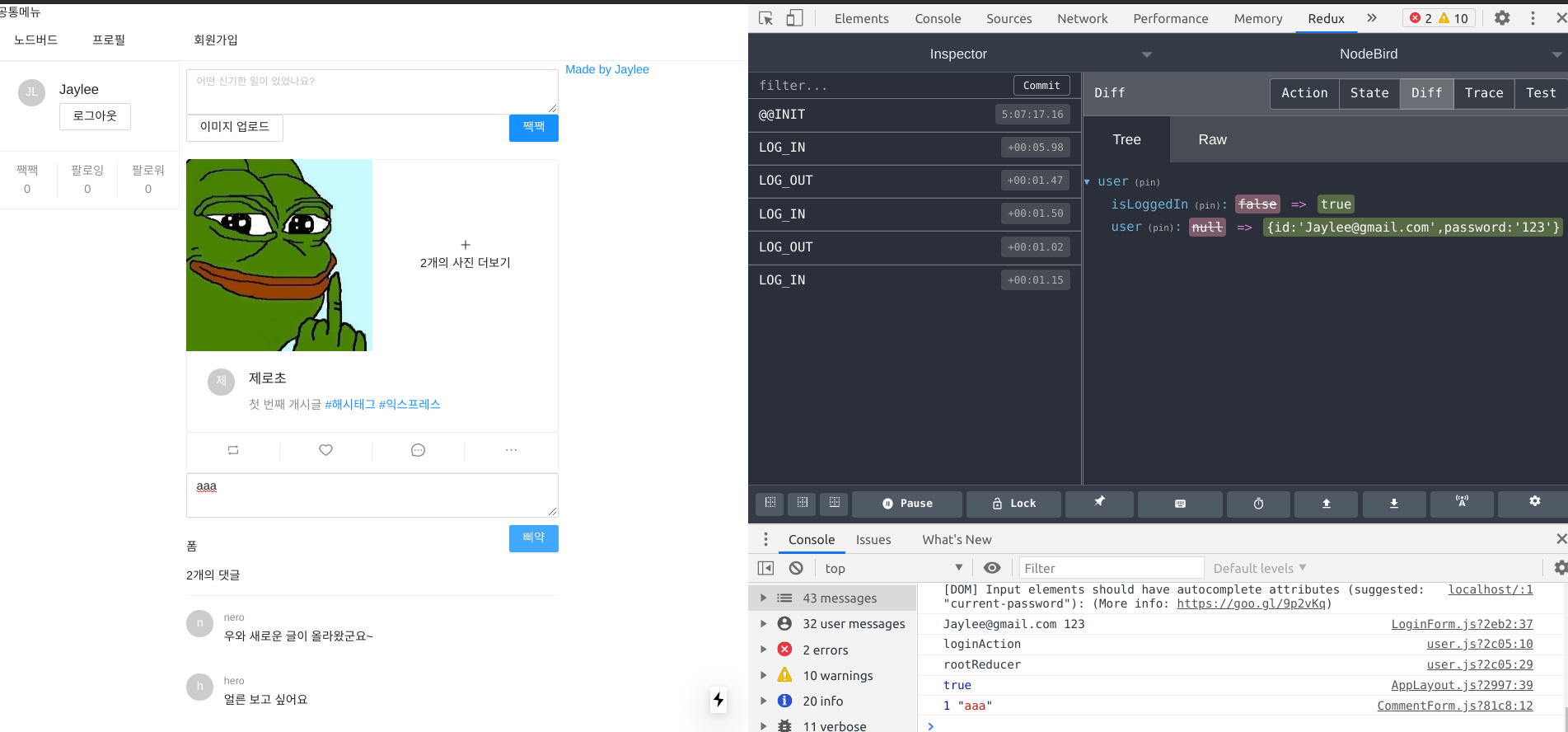The image size is (1568, 732).
Task: Select the Action view in Redux
Action: [x=1304, y=93]
